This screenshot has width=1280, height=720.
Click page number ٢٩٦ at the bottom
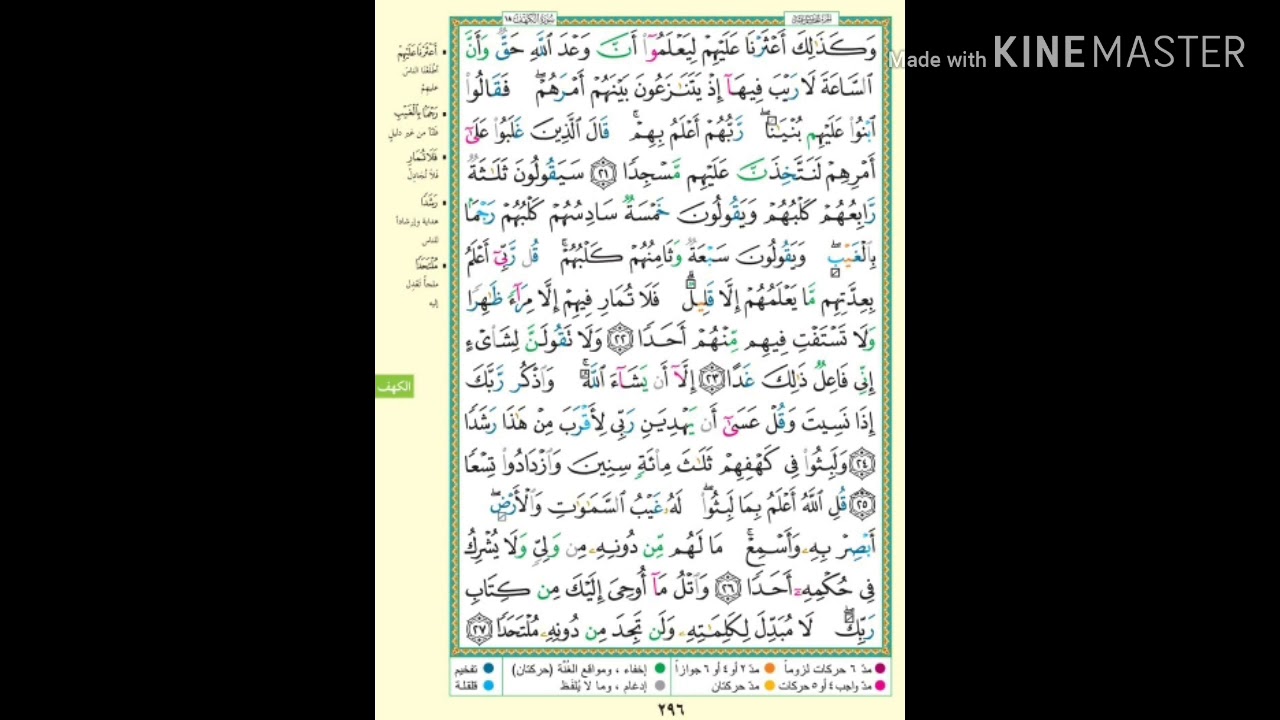click(x=670, y=709)
